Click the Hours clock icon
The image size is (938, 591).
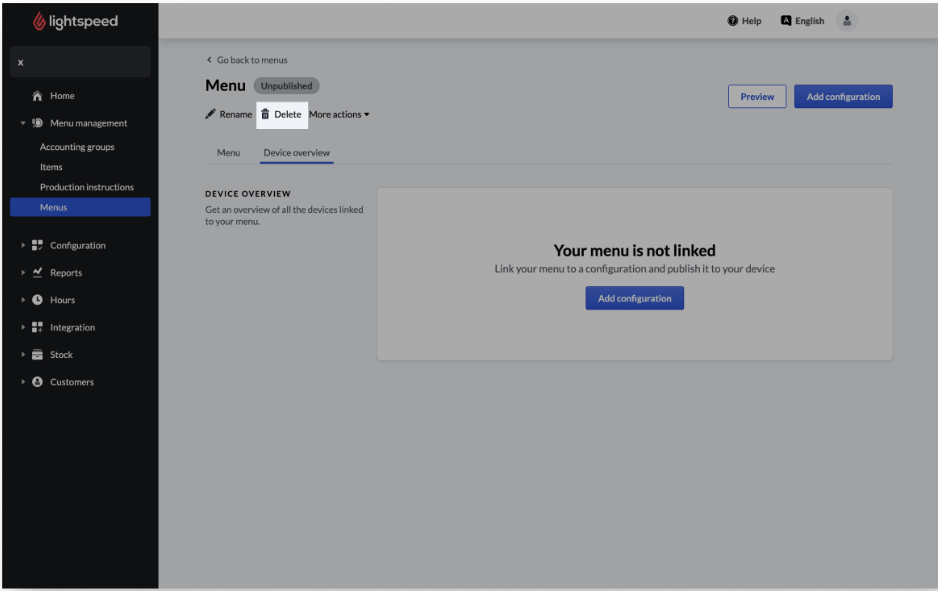pos(38,300)
